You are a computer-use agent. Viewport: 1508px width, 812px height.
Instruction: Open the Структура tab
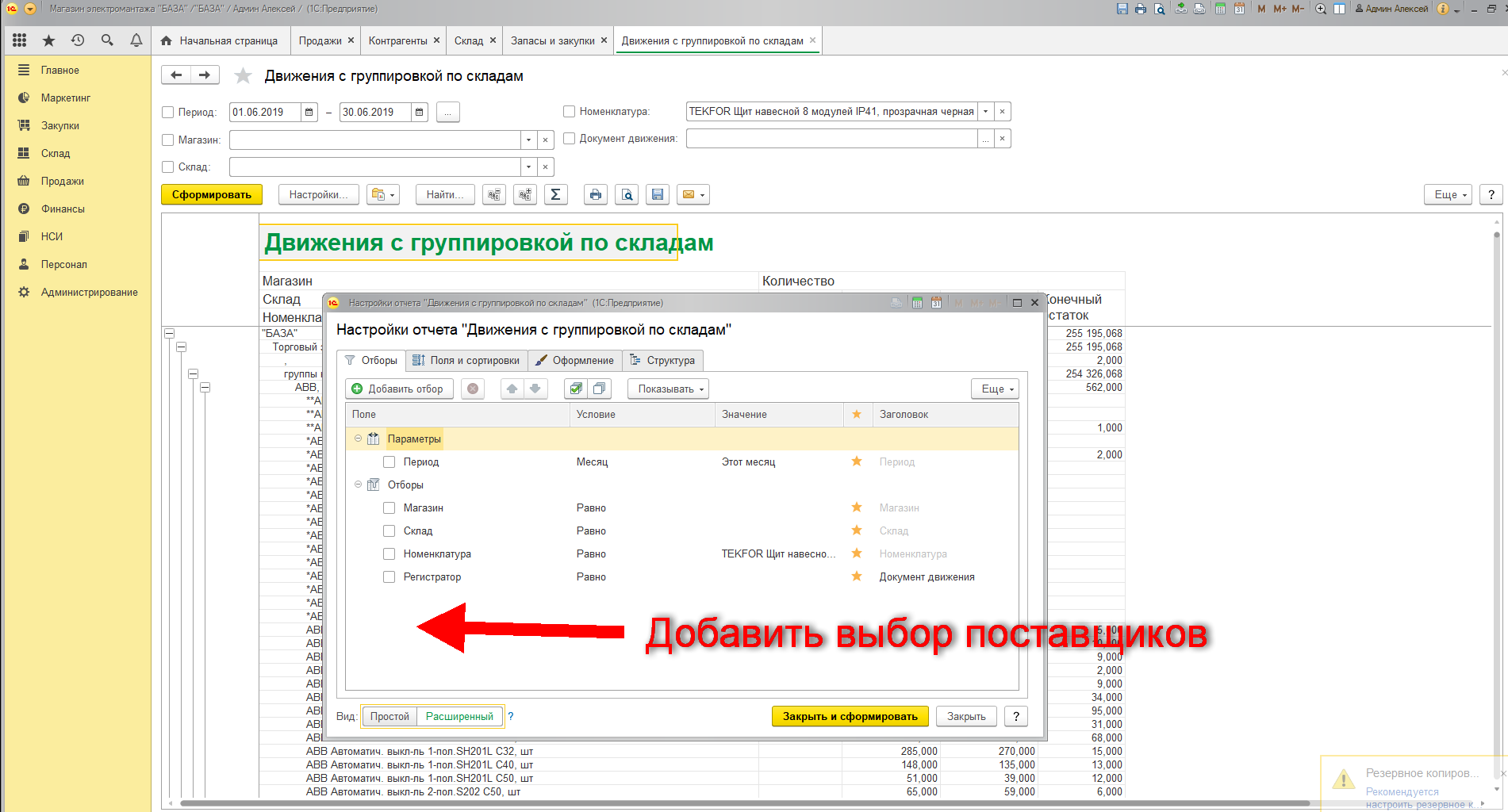662,361
